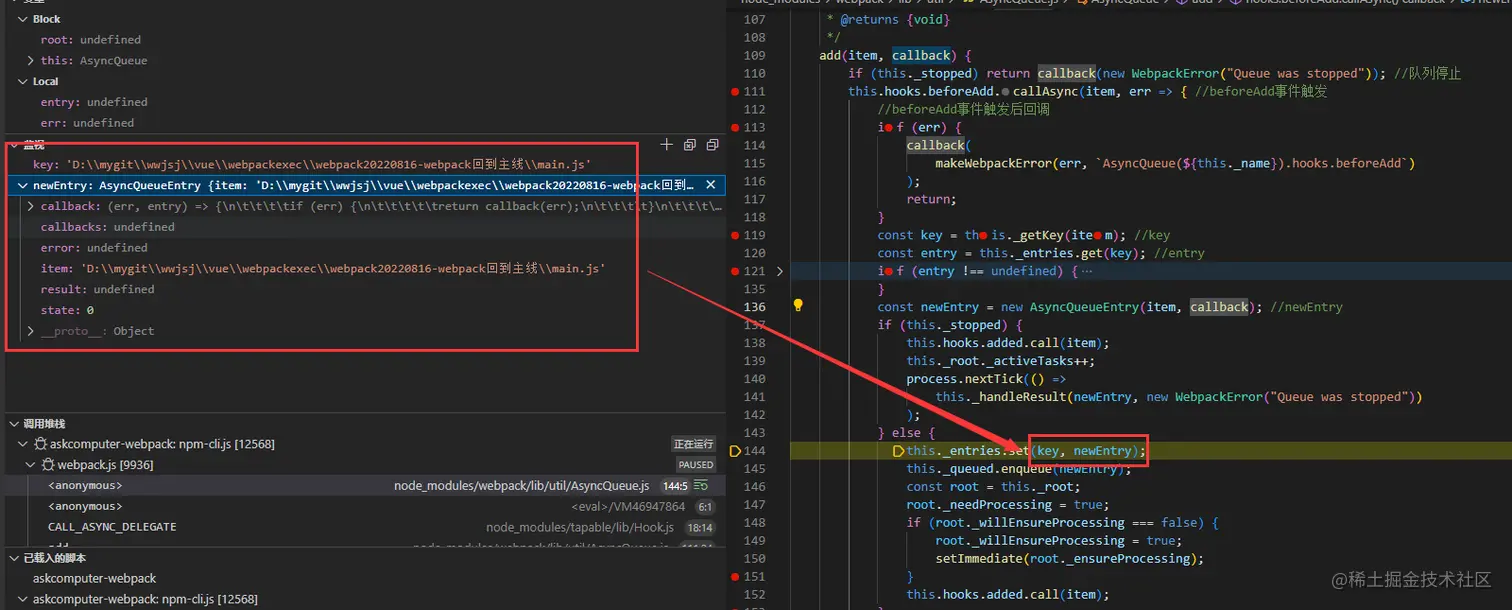Collapse the call stack section (调用堆栈)
Image resolution: width=1512 pixels, height=610 pixels.
coord(14,424)
